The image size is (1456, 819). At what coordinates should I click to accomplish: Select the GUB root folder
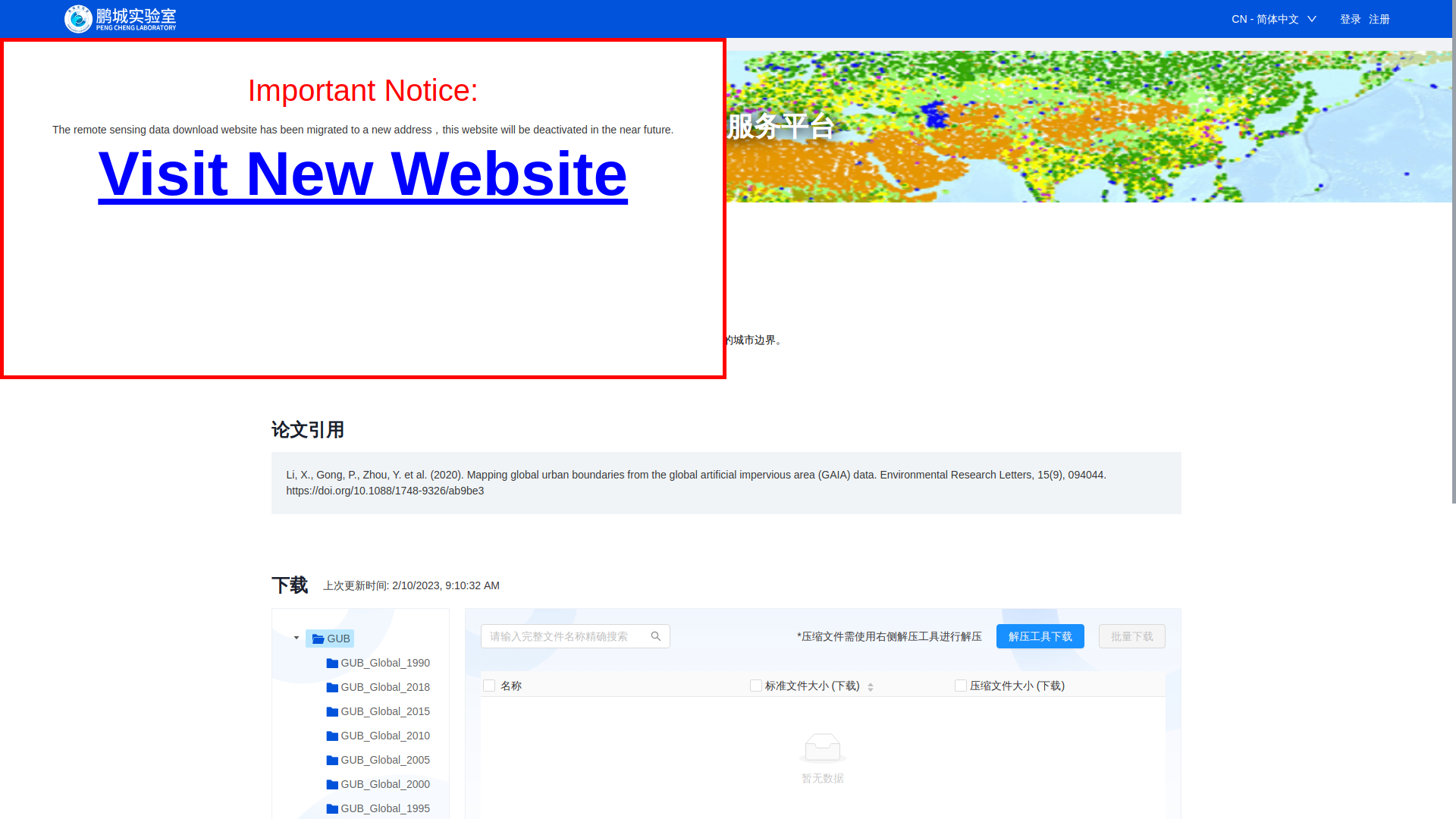[x=331, y=639]
